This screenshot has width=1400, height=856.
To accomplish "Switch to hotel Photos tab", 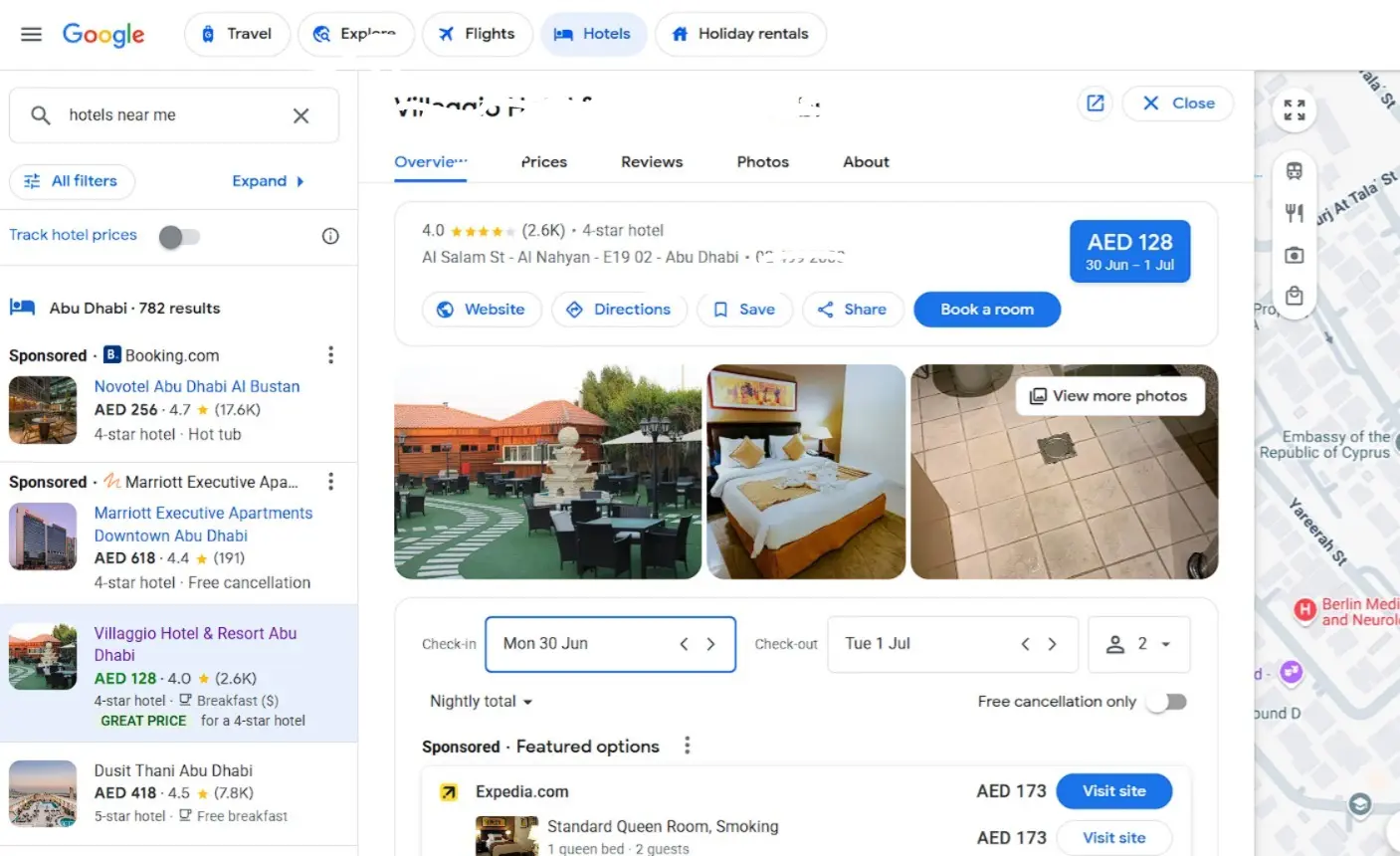I will tap(763, 162).
